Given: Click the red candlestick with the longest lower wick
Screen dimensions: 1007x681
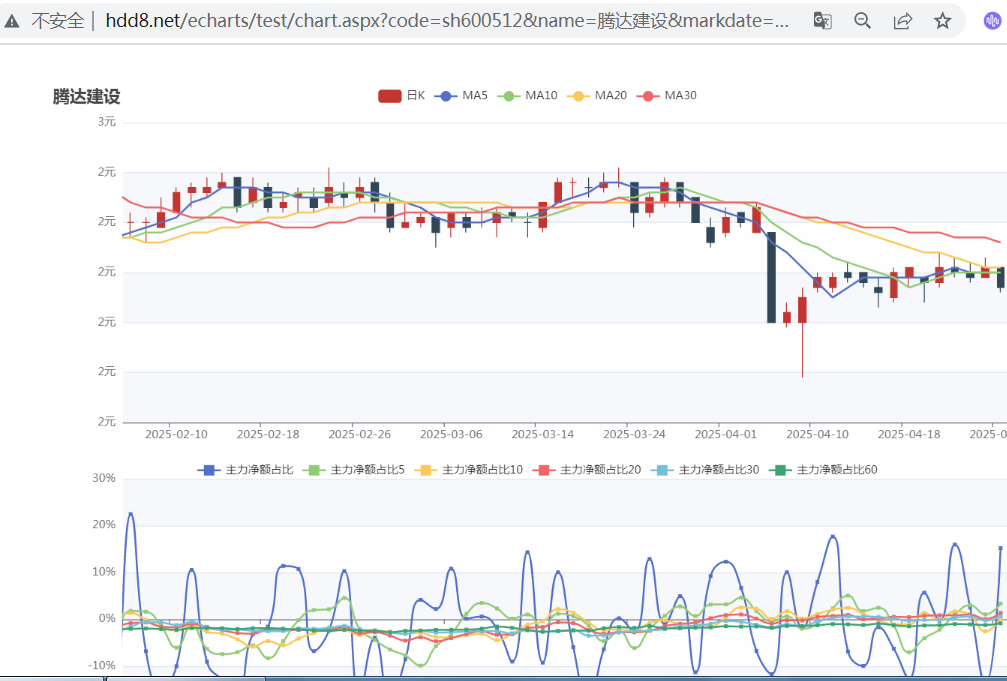Looking at the screenshot, I should click(802, 310).
